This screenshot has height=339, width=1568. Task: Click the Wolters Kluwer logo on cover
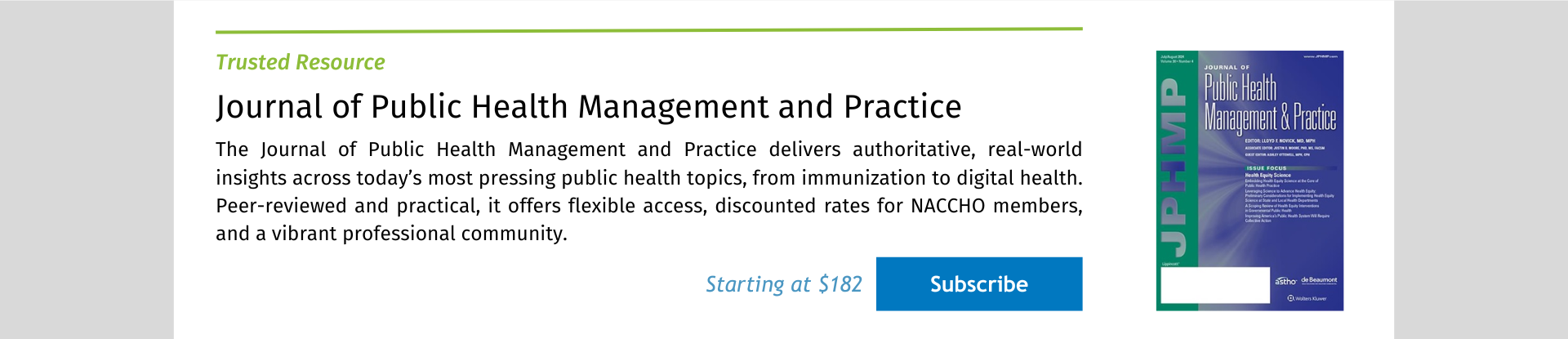pos(1307,298)
